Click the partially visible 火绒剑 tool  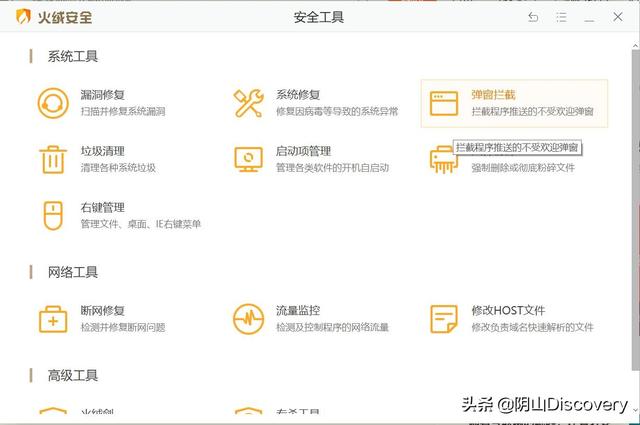(90, 412)
